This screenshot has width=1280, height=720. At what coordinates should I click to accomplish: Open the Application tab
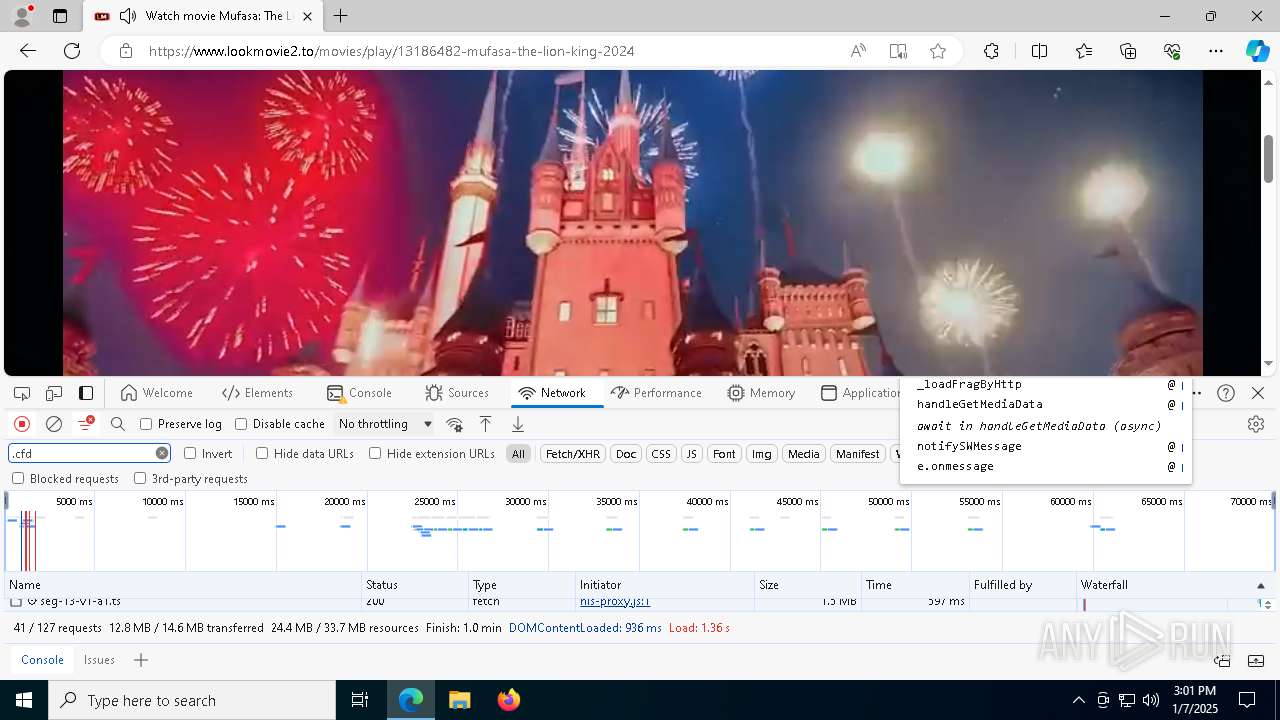pyautogui.click(x=860, y=393)
